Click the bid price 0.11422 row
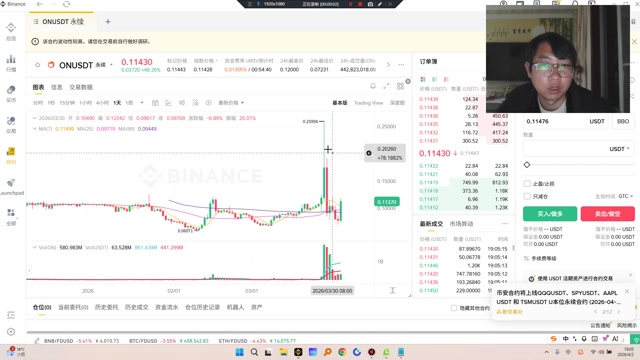 pos(463,166)
